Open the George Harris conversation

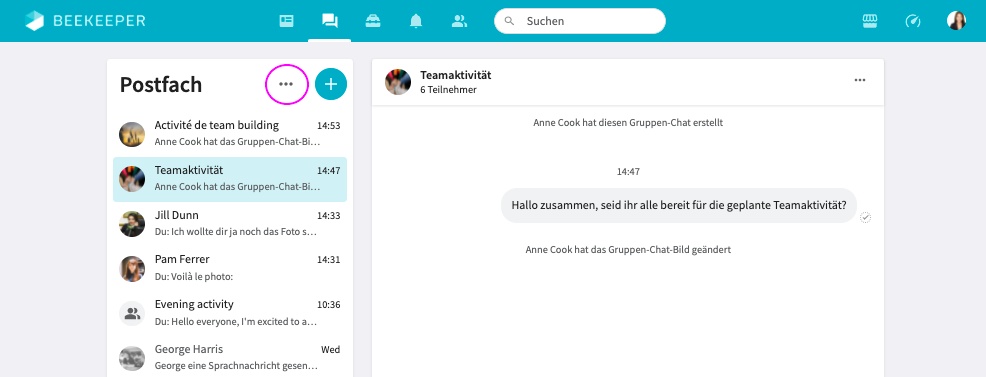[230, 358]
